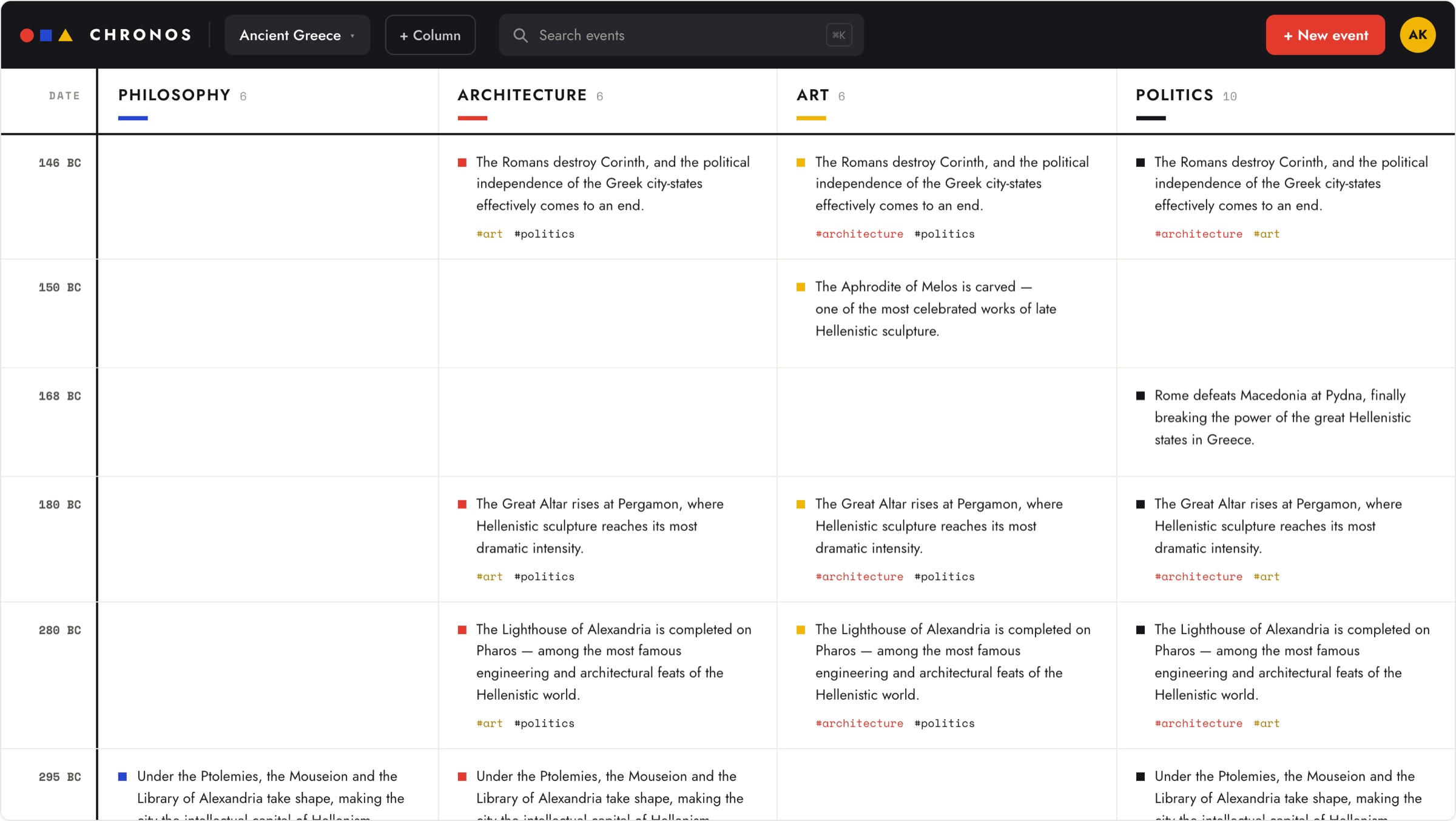
Task: Click the blue square logo icon
Action: click(46, 35)
